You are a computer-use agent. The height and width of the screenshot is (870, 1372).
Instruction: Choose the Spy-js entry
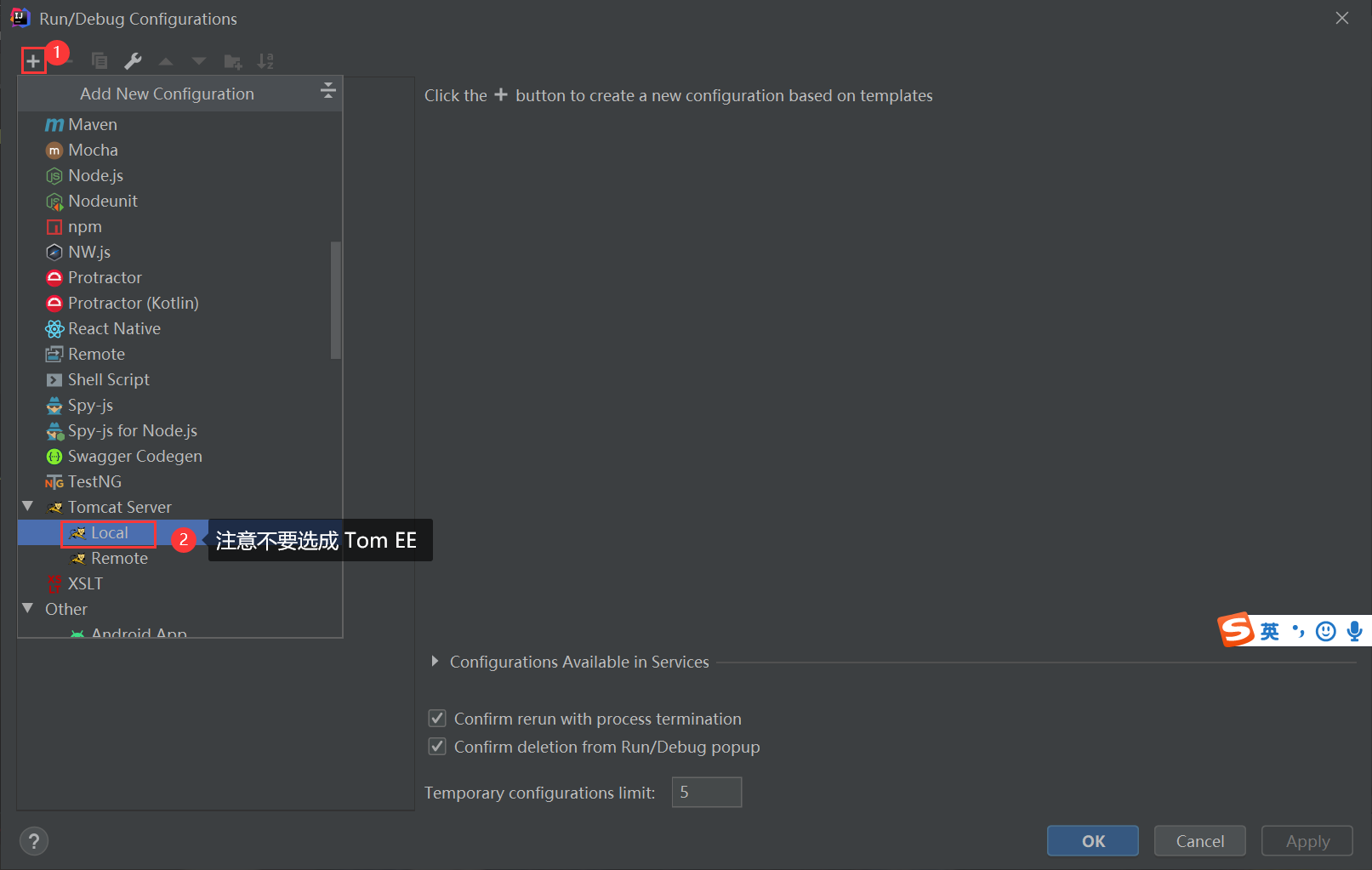point(180,405)
